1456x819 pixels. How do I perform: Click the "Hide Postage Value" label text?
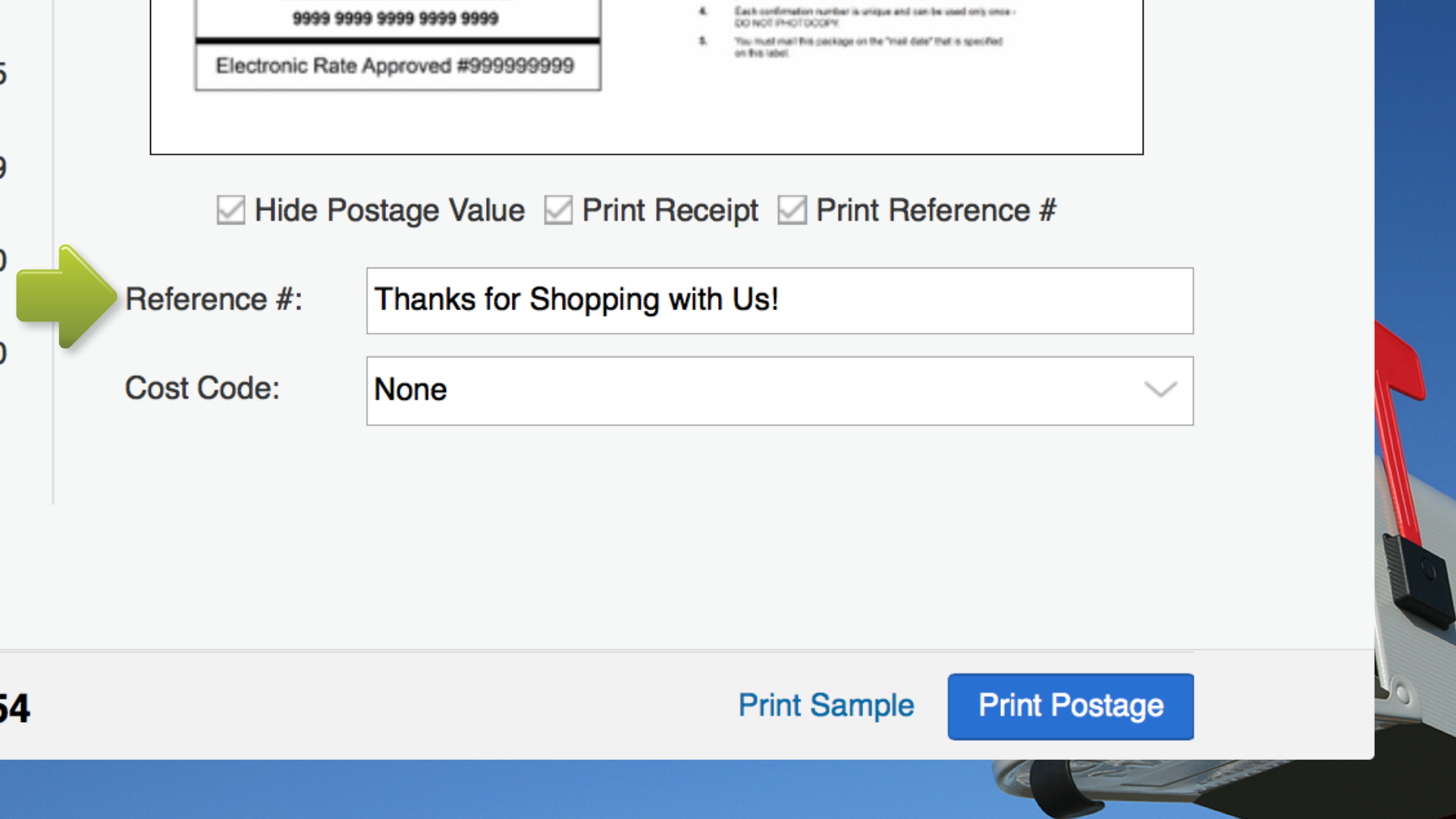point(389,210)
